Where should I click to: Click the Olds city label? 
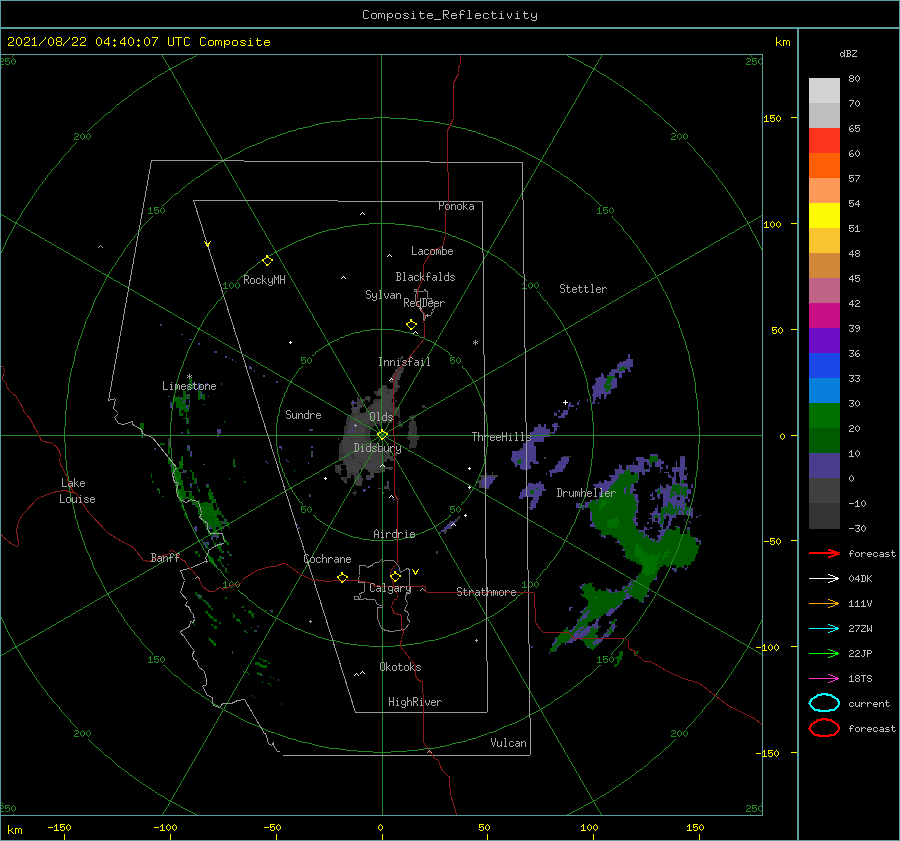(381, 417)
